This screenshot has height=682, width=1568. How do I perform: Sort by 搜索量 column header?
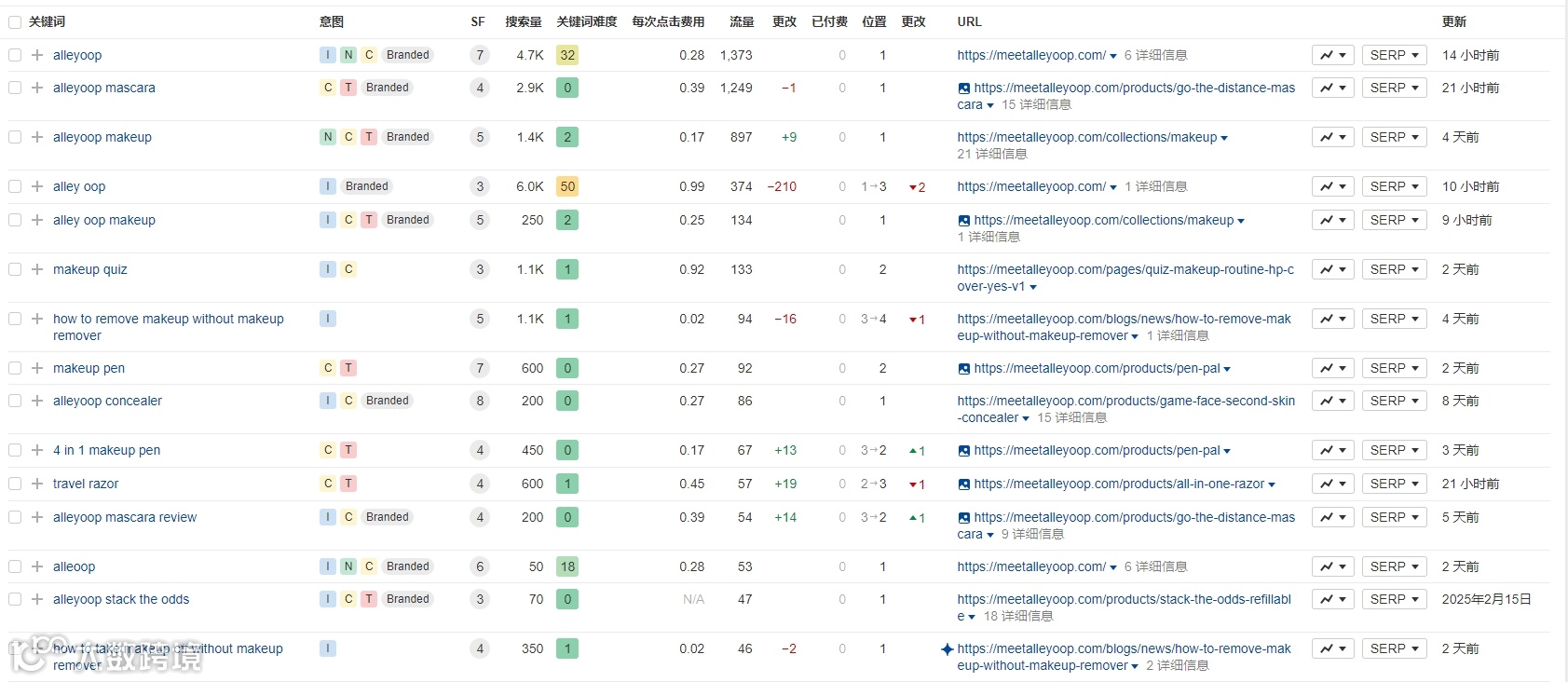(524, 21)
